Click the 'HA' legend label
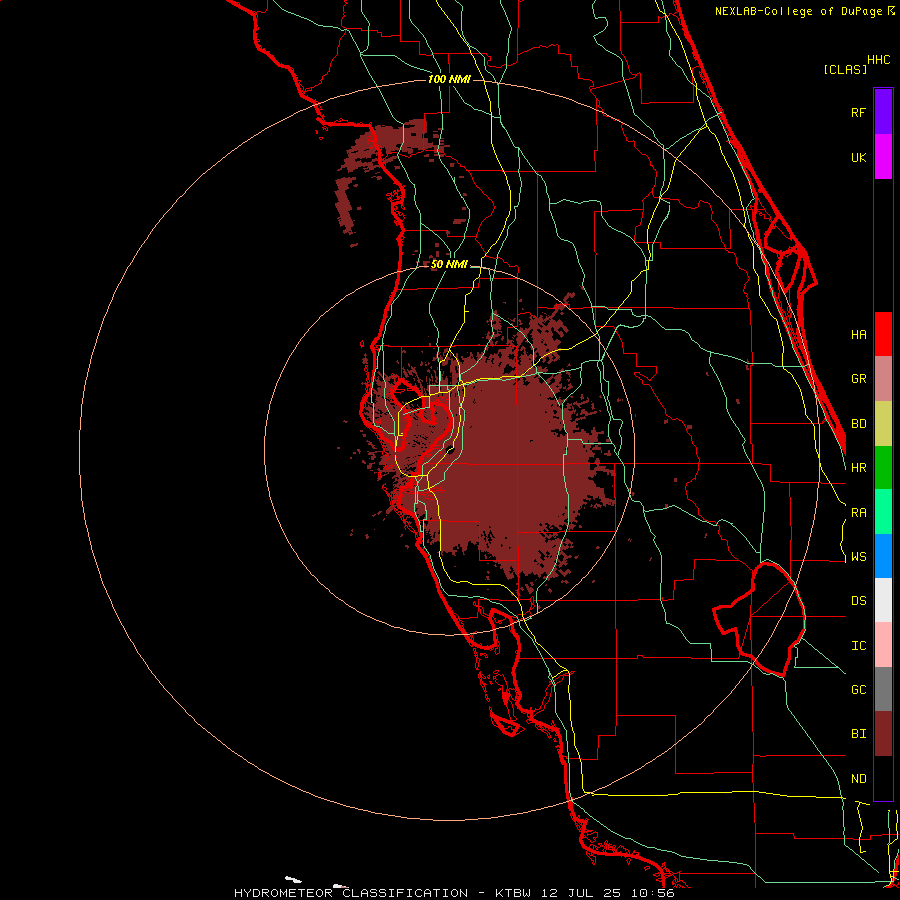Screen dimensions: 900x900 click(x=858, y=335)
